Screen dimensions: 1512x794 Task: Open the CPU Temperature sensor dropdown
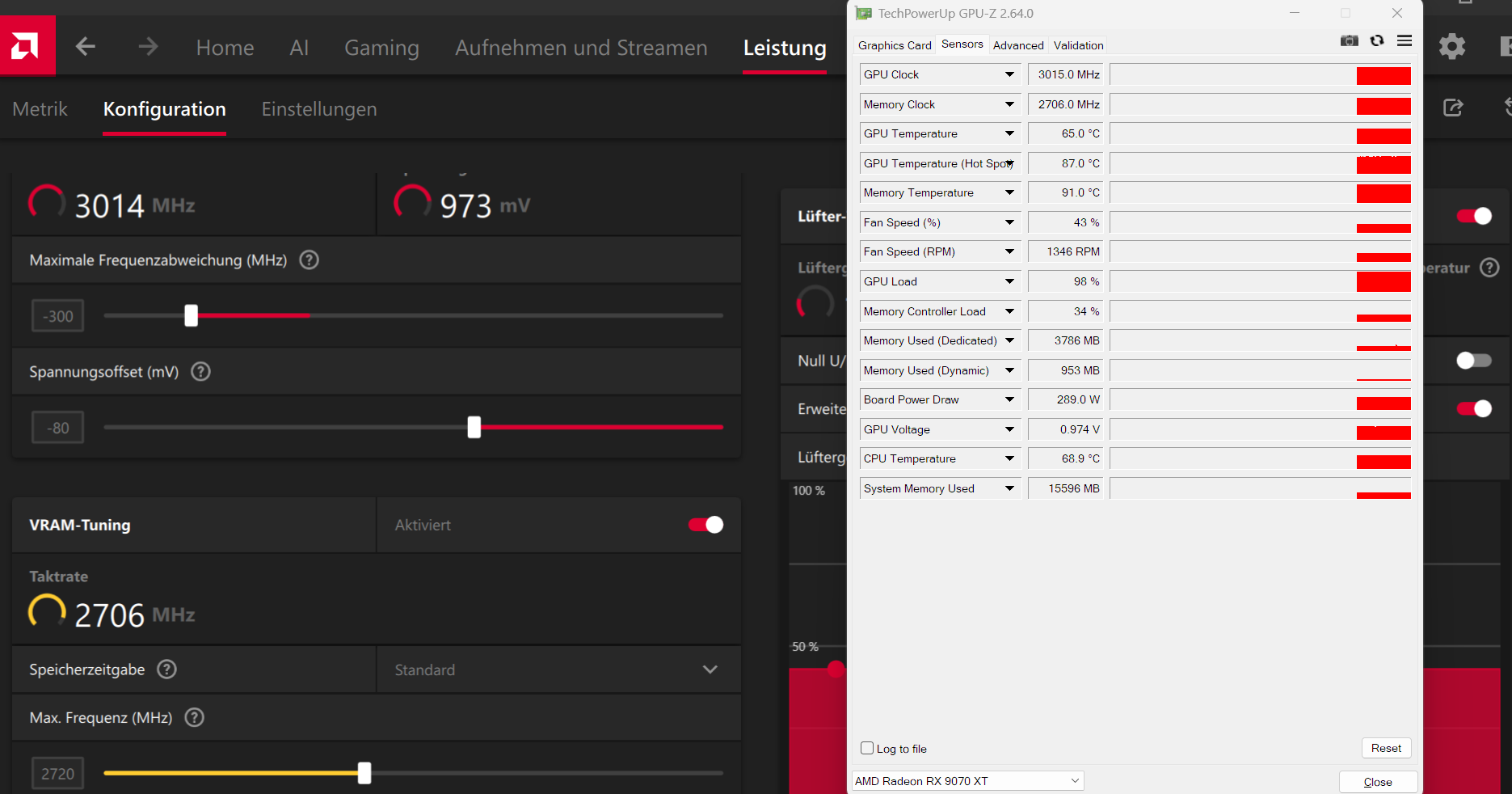(x=1009, y=458)
